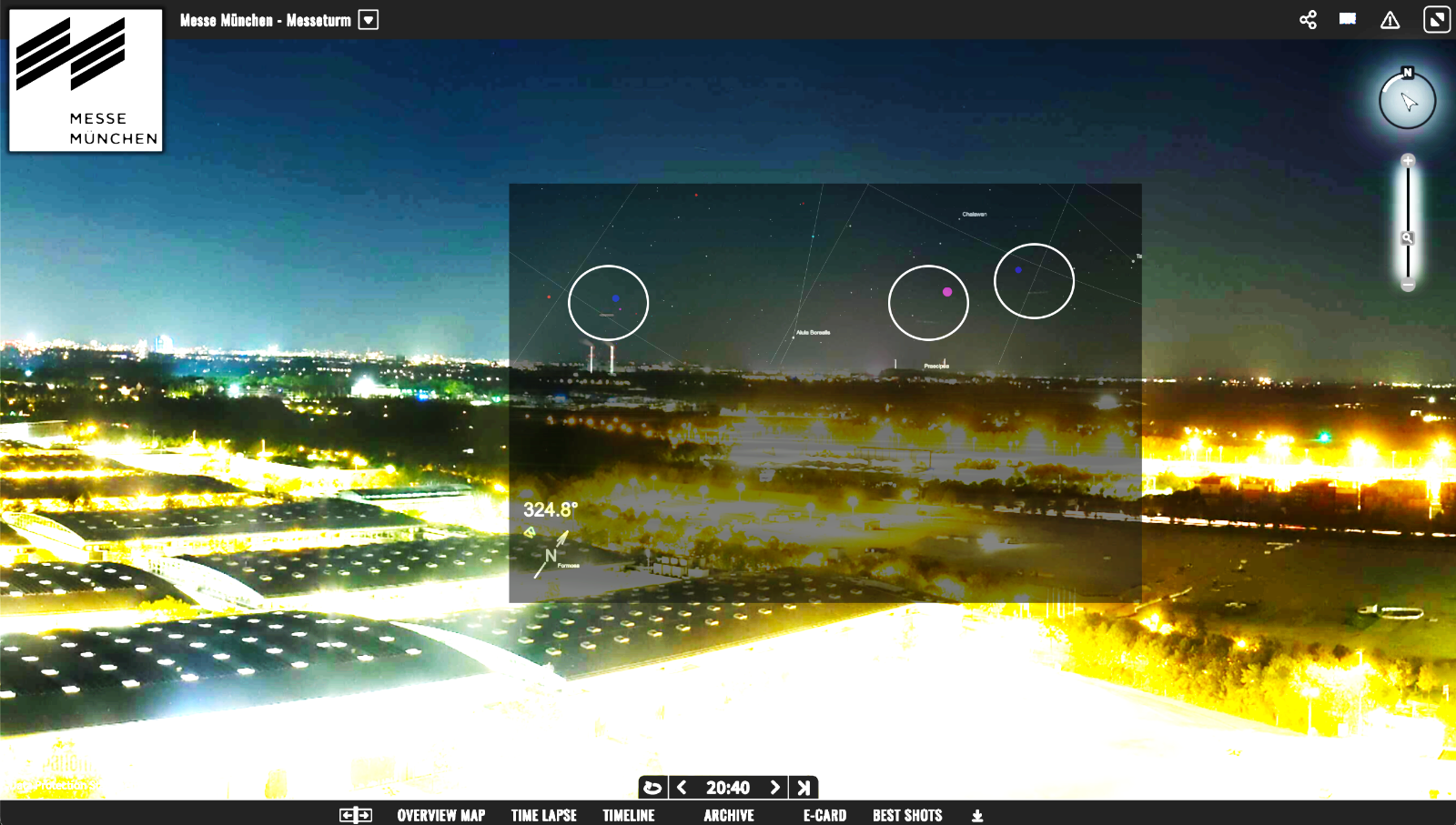Zoom in using the plus button
This screenshot has height=825, width=1456.
tap(1408, 161)
